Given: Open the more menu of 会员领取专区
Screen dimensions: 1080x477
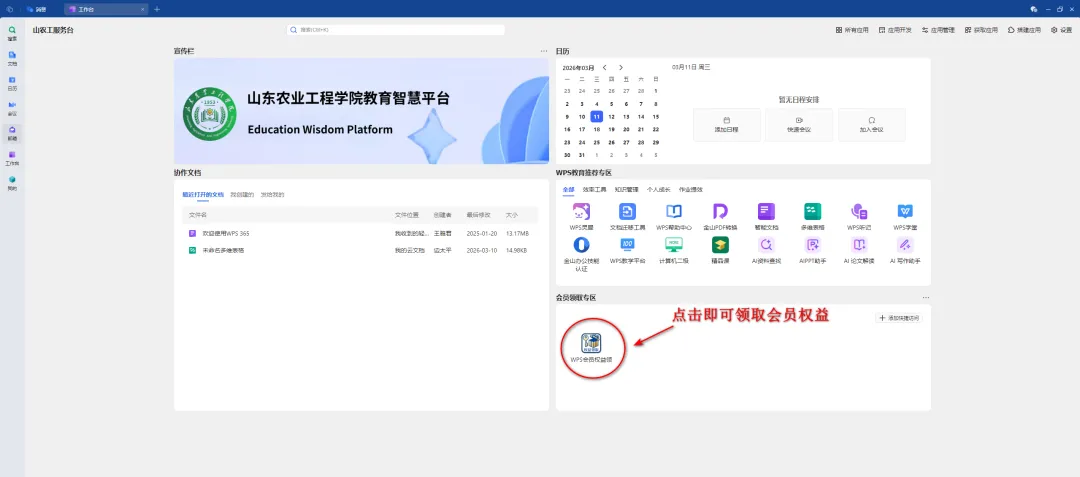Looking at the screenshot, I should click(926, 297).
